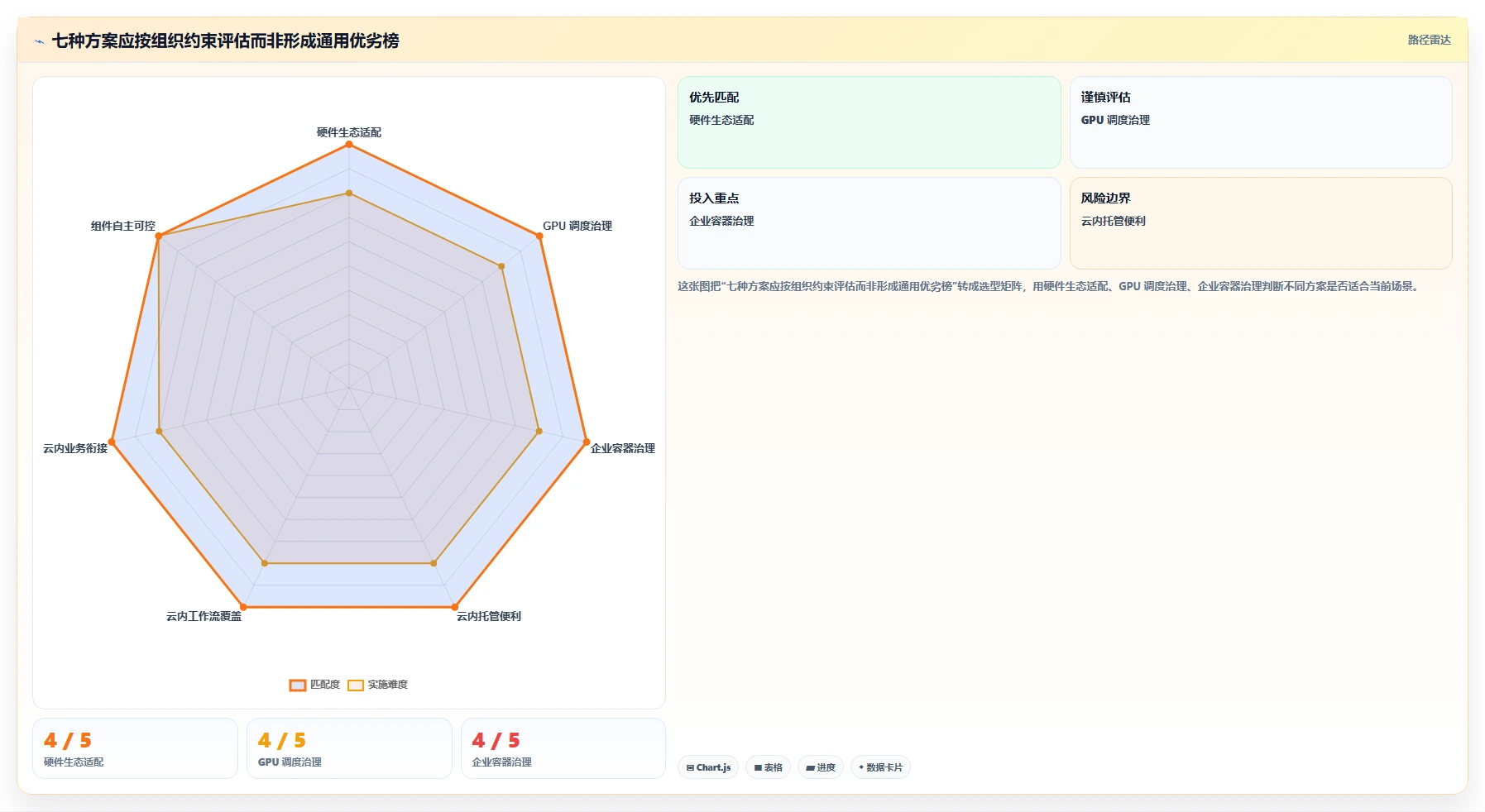1485x812 pixels.
Task: Click the title 七种方案应按组织约束评估而非形成通用优劣榜
Action: point(226,41)
